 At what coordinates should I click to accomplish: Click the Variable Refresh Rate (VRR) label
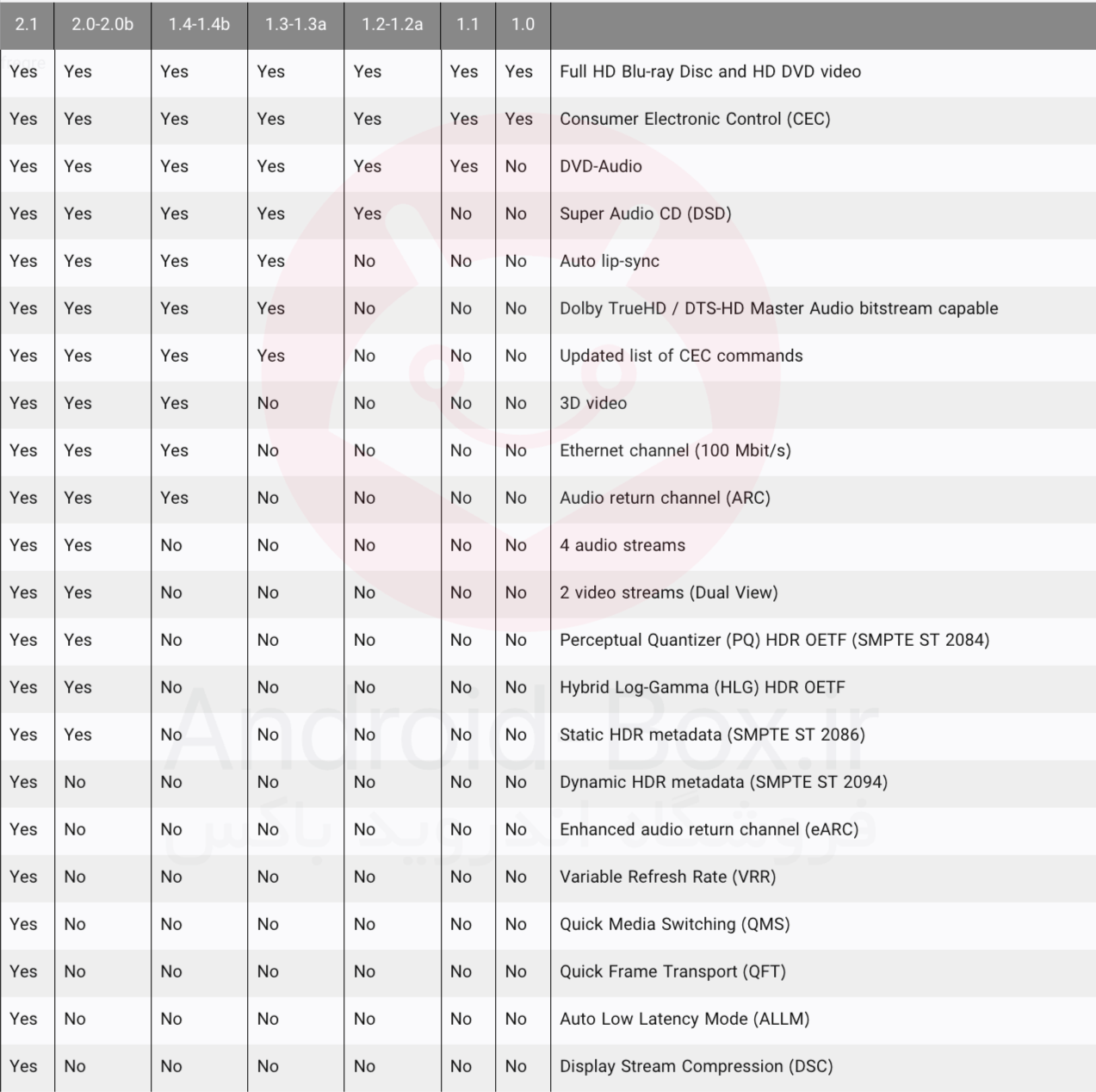(668, 877)
